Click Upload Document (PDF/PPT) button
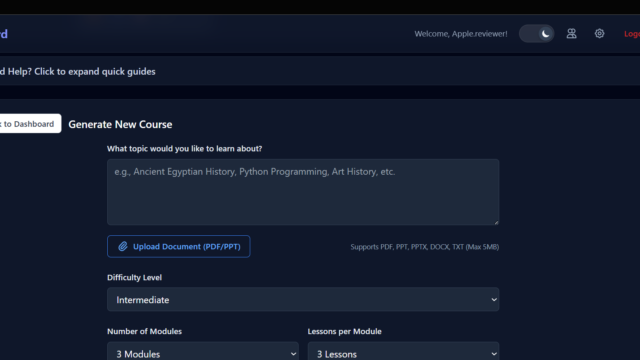The image size is (640, 360). 179,247
